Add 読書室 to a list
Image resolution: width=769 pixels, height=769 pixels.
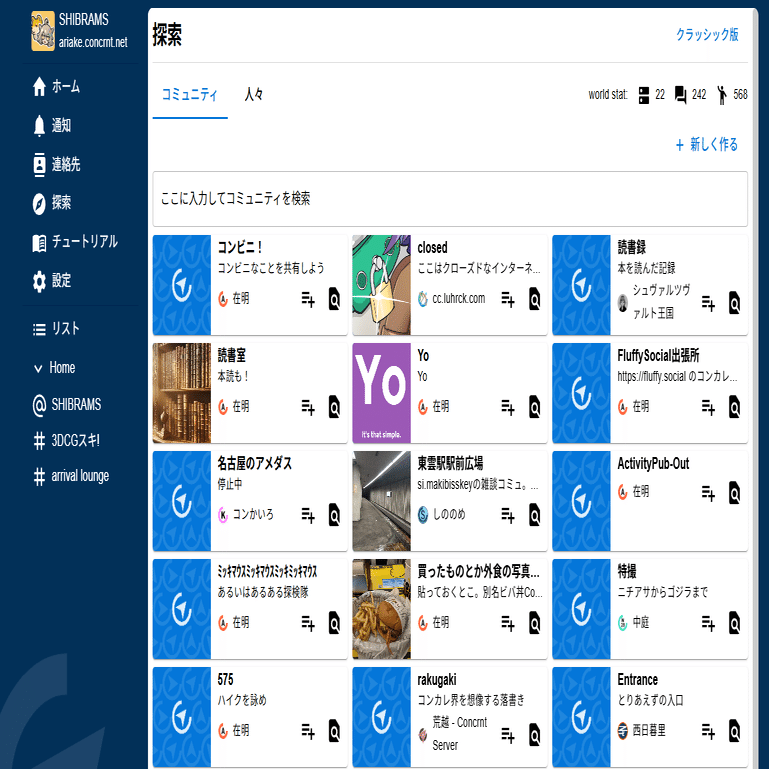point(308,407)
